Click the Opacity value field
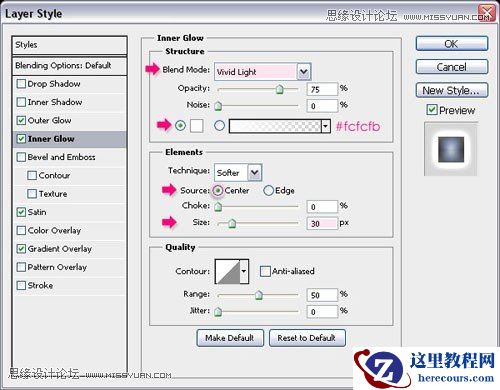This screenshot has height=390, width=500. click(x=322, y=89)
